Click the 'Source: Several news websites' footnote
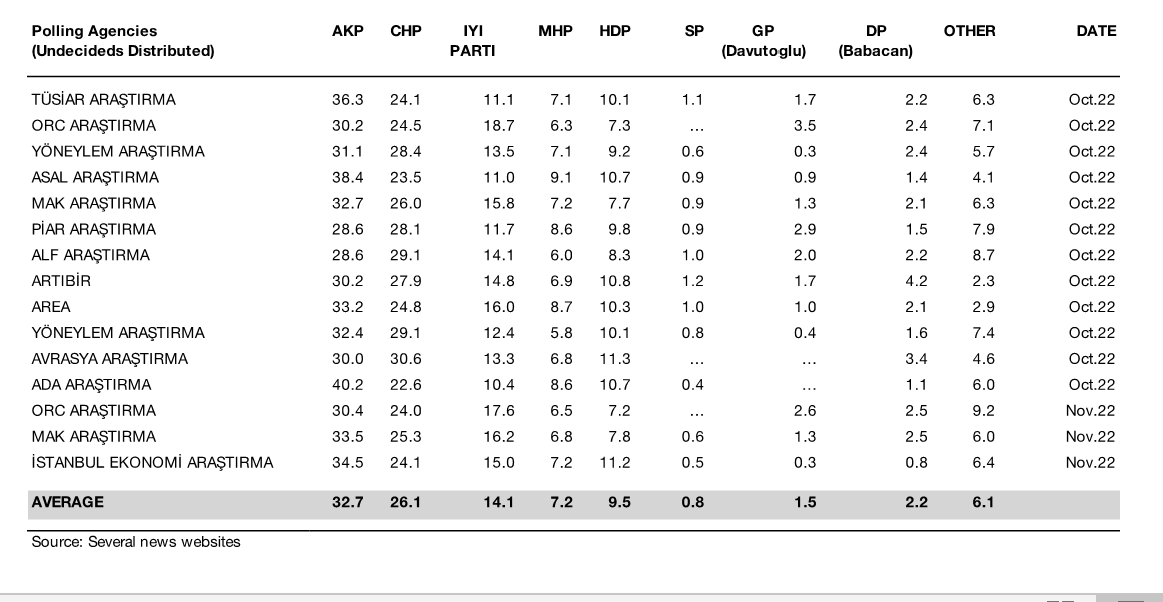1163x602 pixels. coord(136,542)
